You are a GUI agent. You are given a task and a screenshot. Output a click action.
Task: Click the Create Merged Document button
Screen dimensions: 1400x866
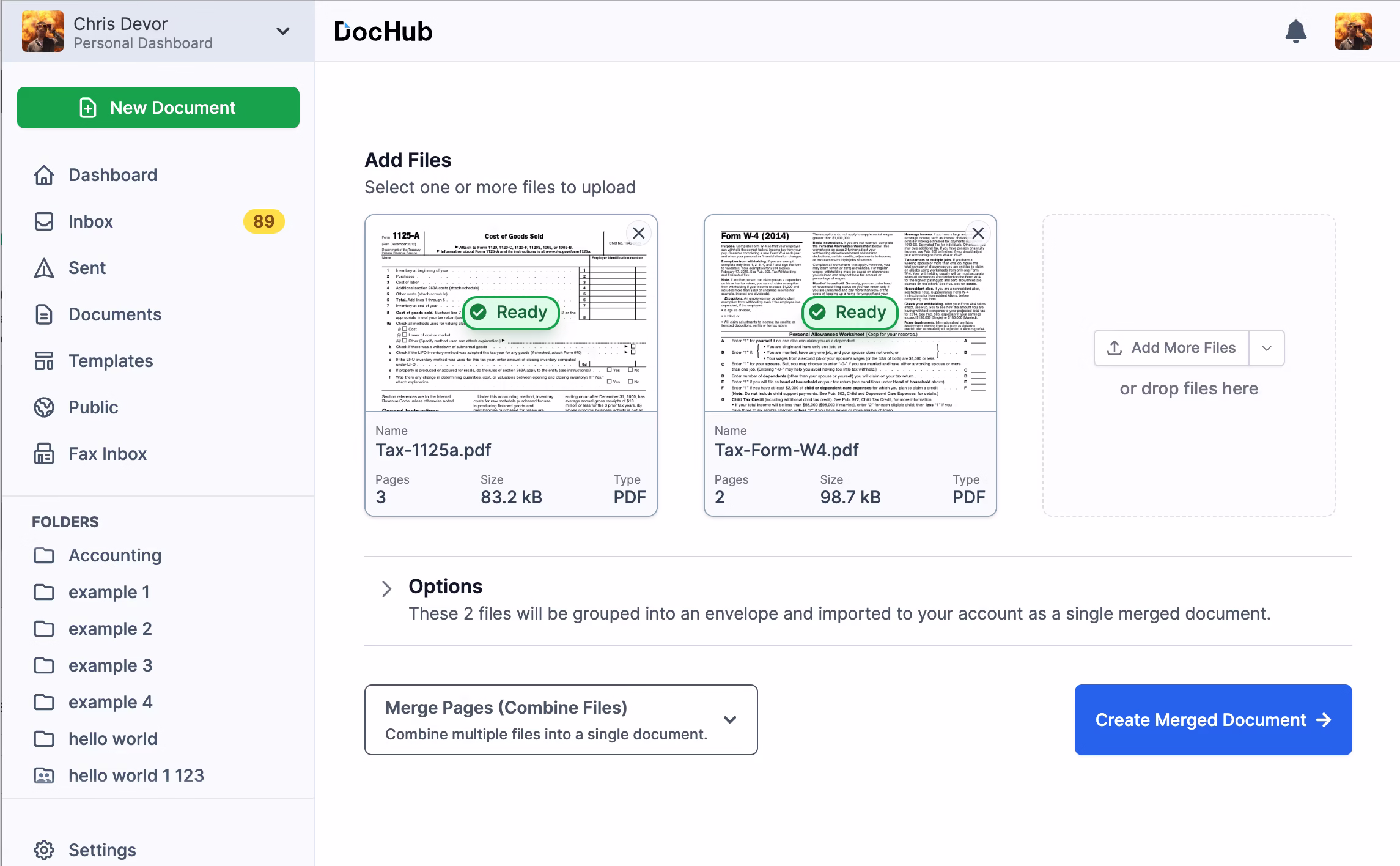click(x=1213, y=720)
